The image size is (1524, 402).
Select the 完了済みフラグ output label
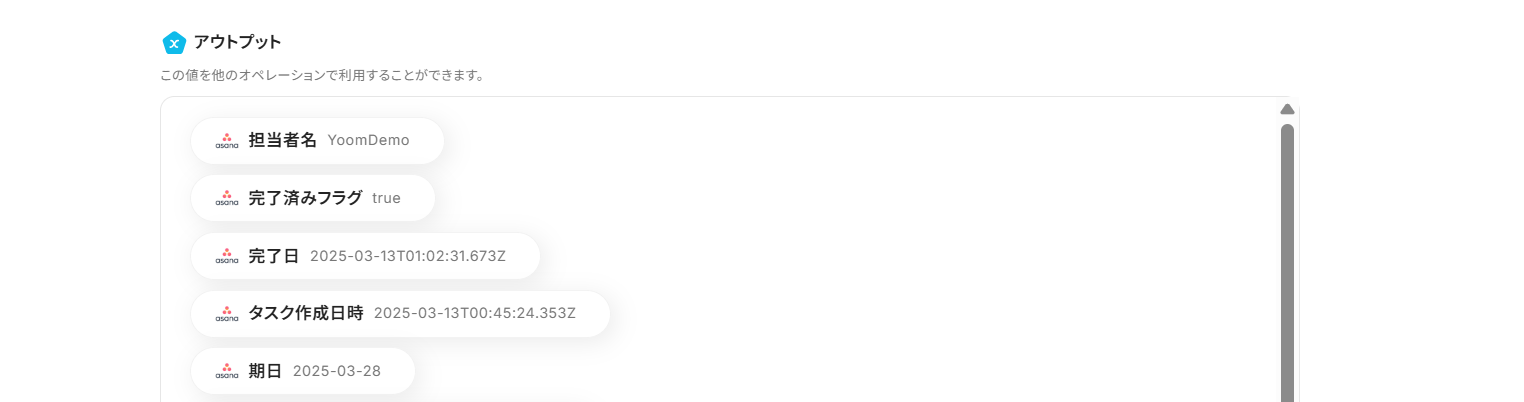pos(305,198)
